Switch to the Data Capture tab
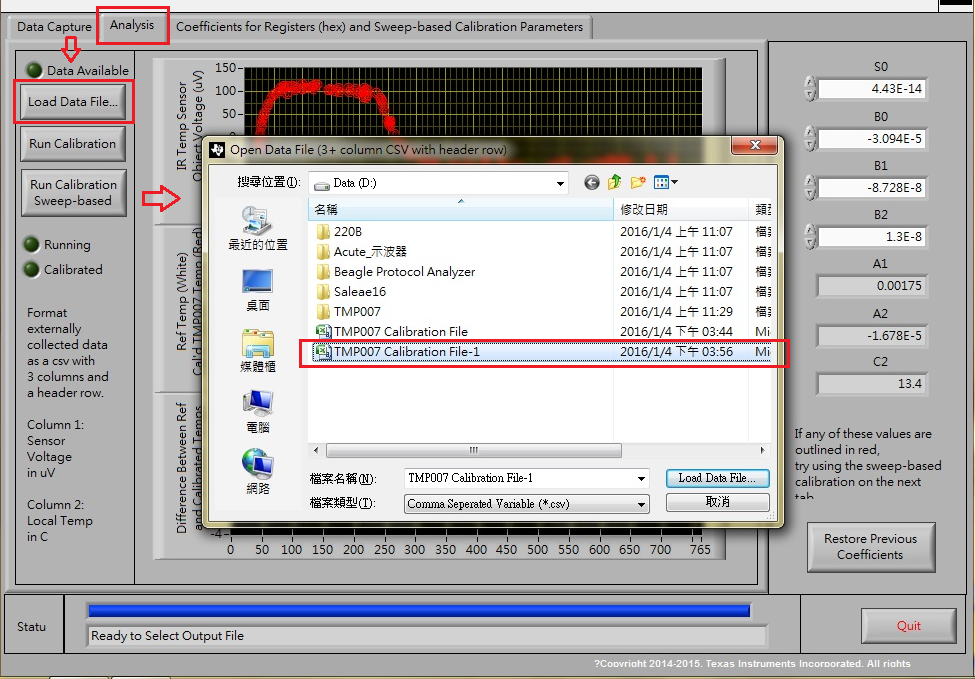This screenshot has height=679, width=975. click(x=54, y=27)
